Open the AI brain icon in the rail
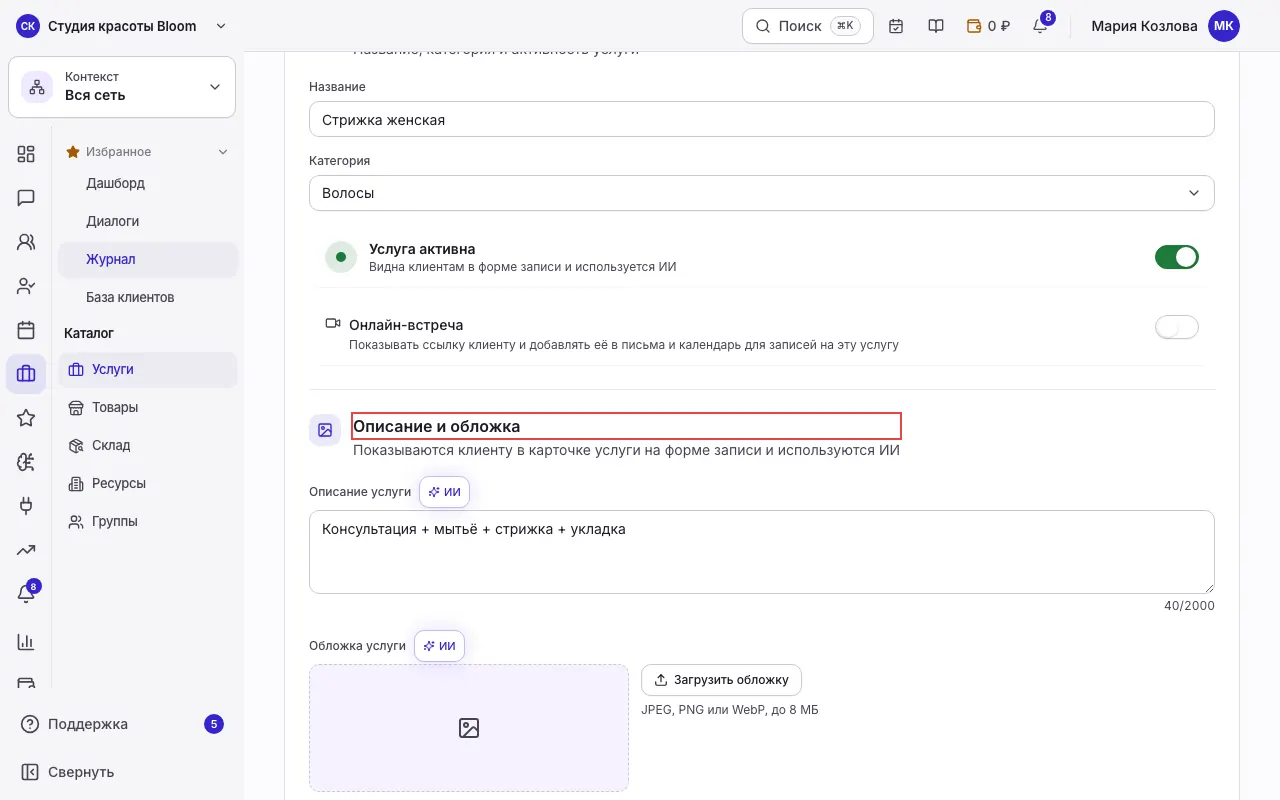 [x=26, y=462]
